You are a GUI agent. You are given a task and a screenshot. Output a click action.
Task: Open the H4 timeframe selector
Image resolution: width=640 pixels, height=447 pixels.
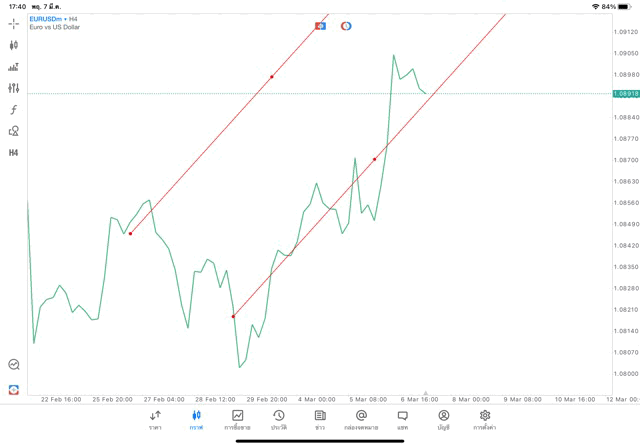[13, 153]
